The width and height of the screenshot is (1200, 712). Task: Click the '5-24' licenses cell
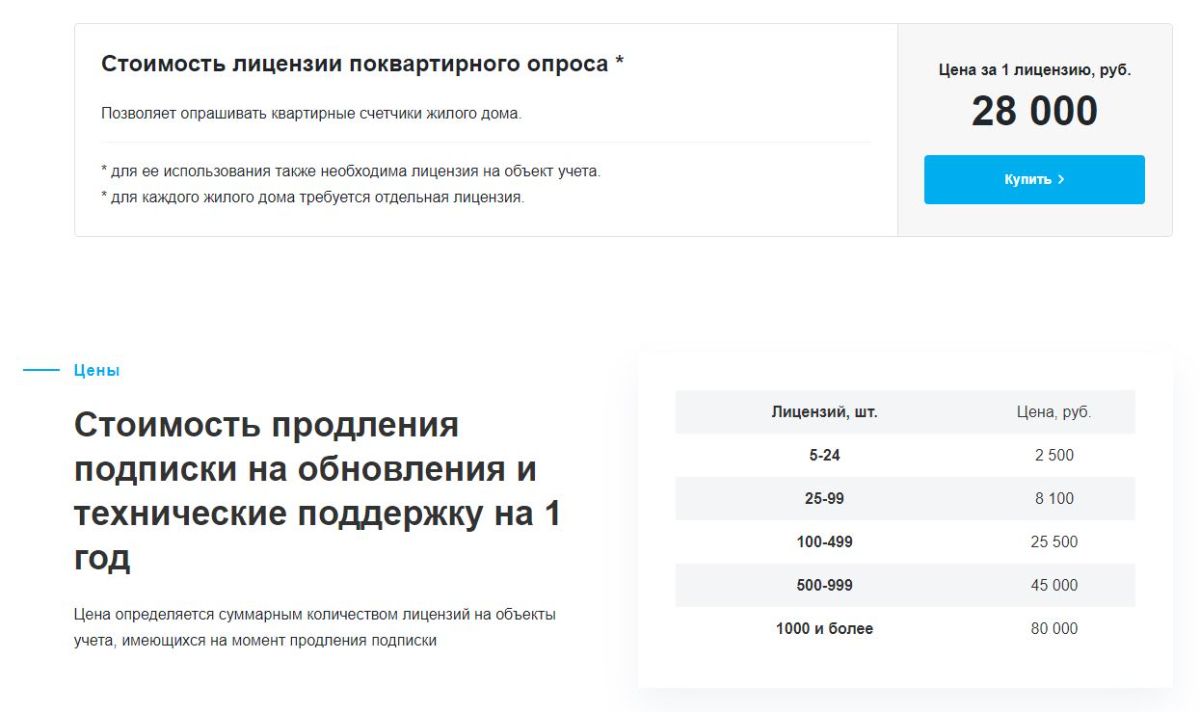pyautogui.click(x=824, y=455)
